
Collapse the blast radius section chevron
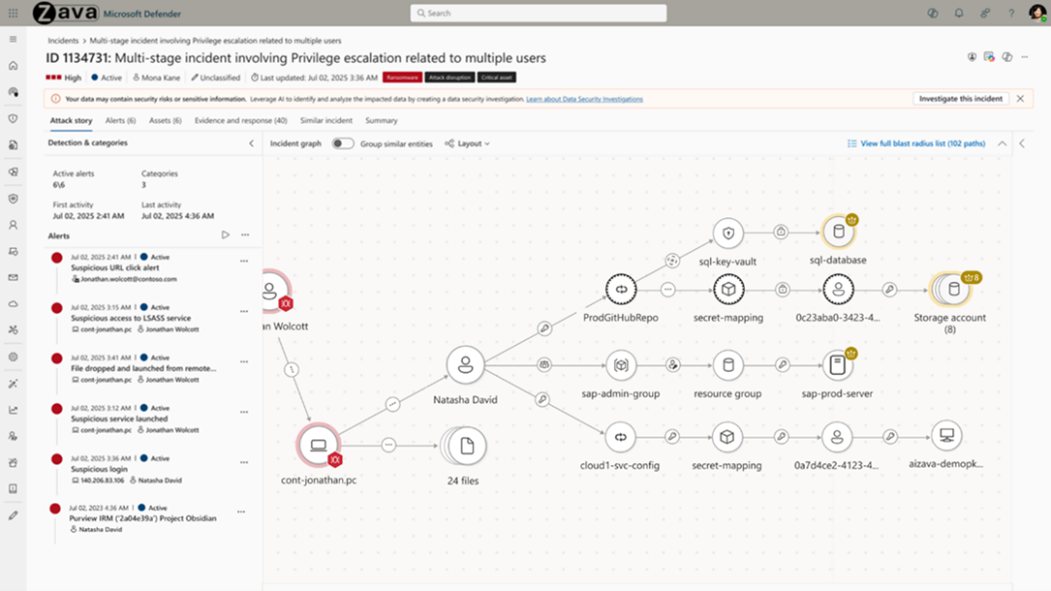pyautogui.click(x=1002, y=143)
